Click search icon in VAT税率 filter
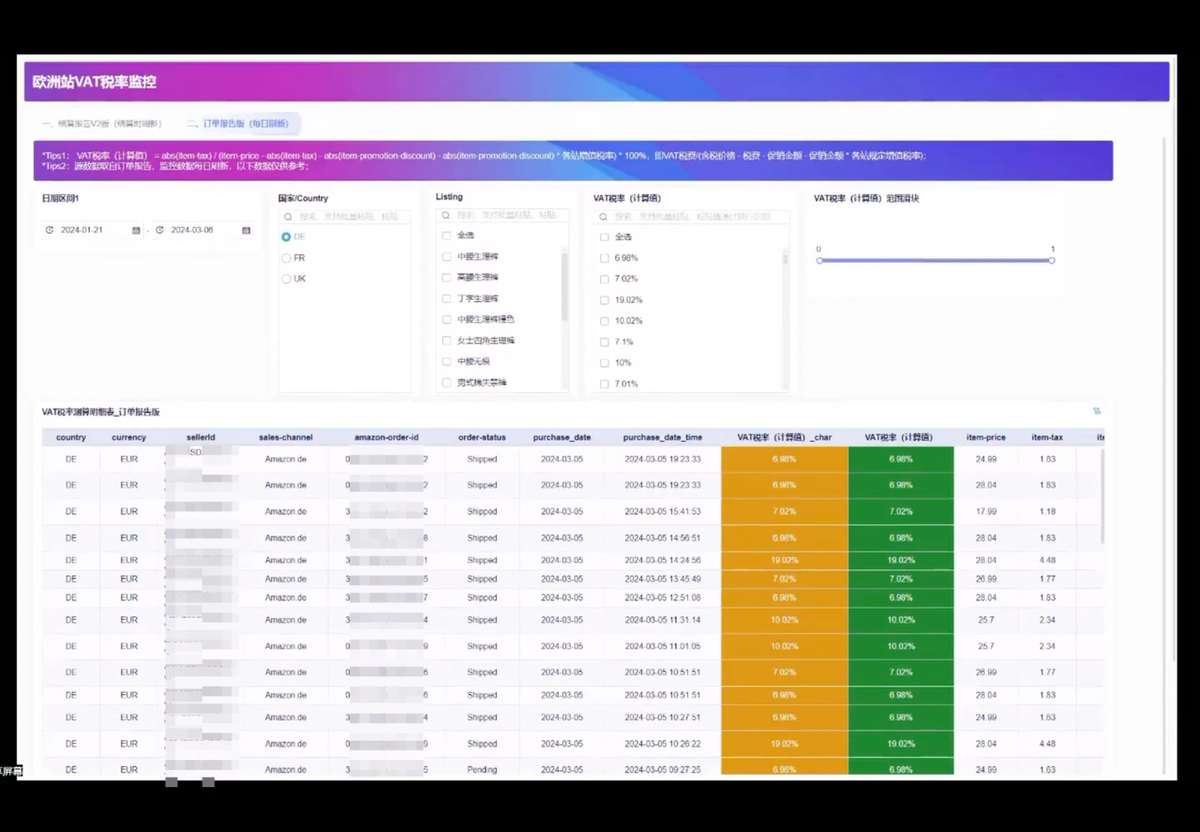The image size is (1200, 832). click(604, 216)
